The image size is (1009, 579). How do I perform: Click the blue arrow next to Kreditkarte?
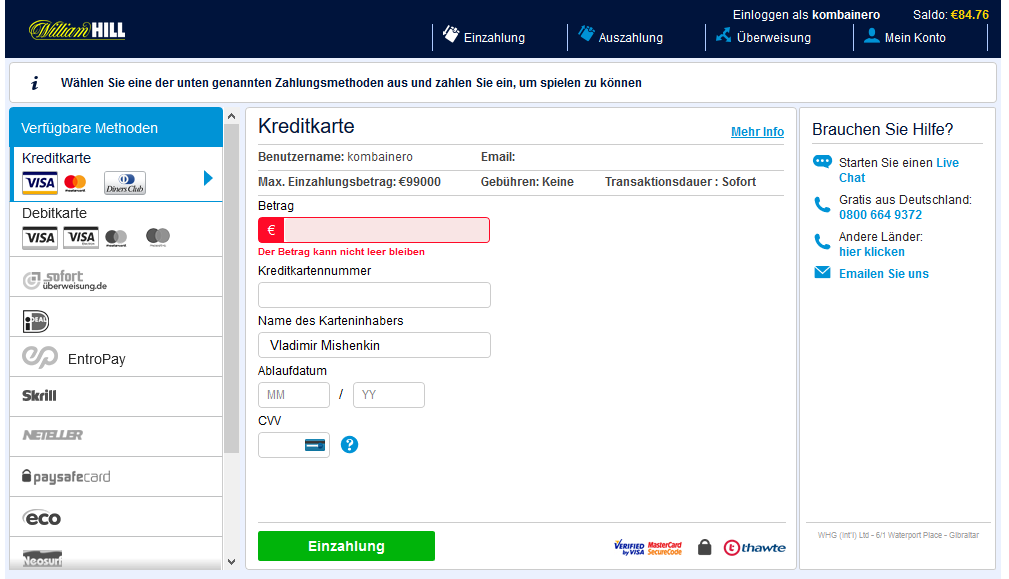pos(208,178)
